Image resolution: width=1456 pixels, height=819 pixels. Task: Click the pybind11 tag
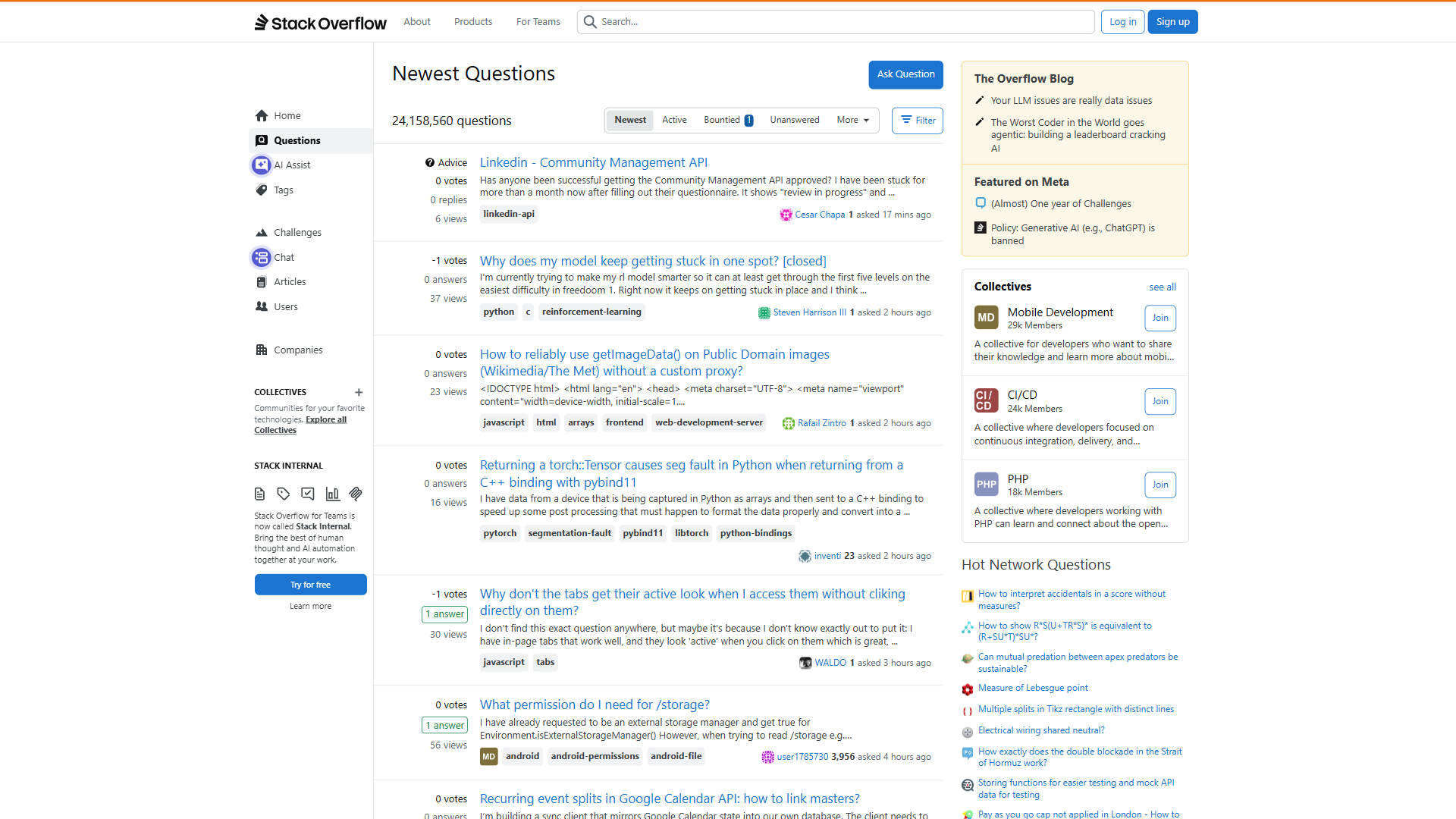(x=643, y=533)
